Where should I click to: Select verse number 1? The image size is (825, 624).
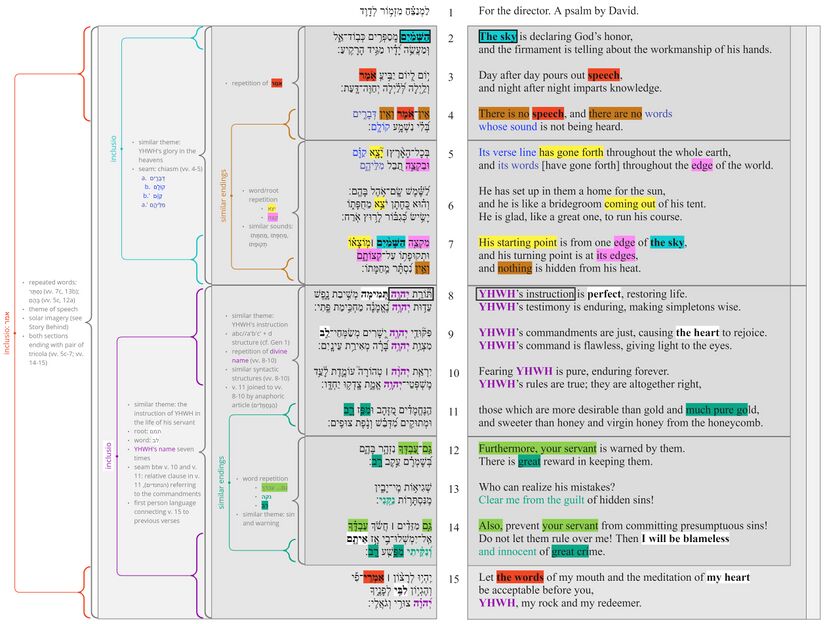point(451,12)
